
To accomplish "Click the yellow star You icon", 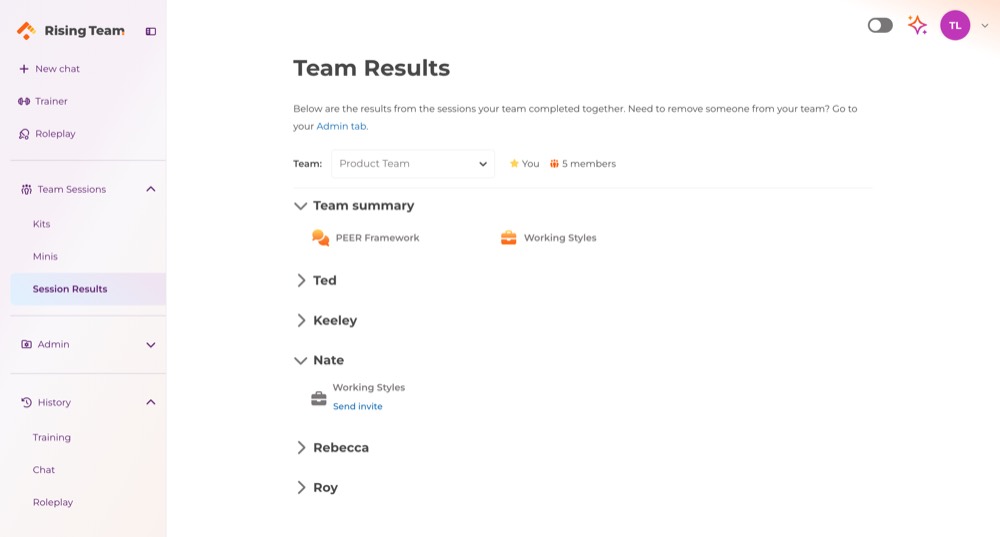I will pyautogui.click(x=514, y=164).
